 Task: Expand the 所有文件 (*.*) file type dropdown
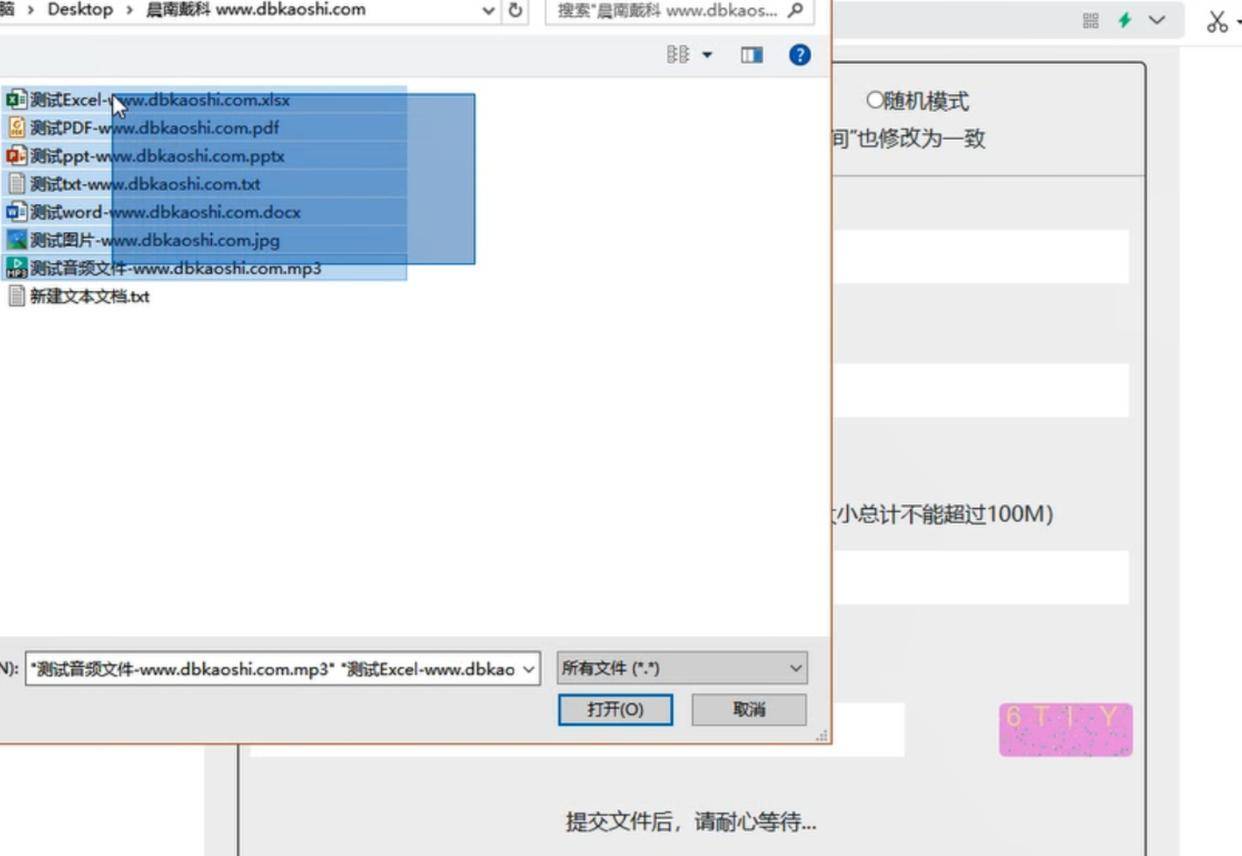795,668
